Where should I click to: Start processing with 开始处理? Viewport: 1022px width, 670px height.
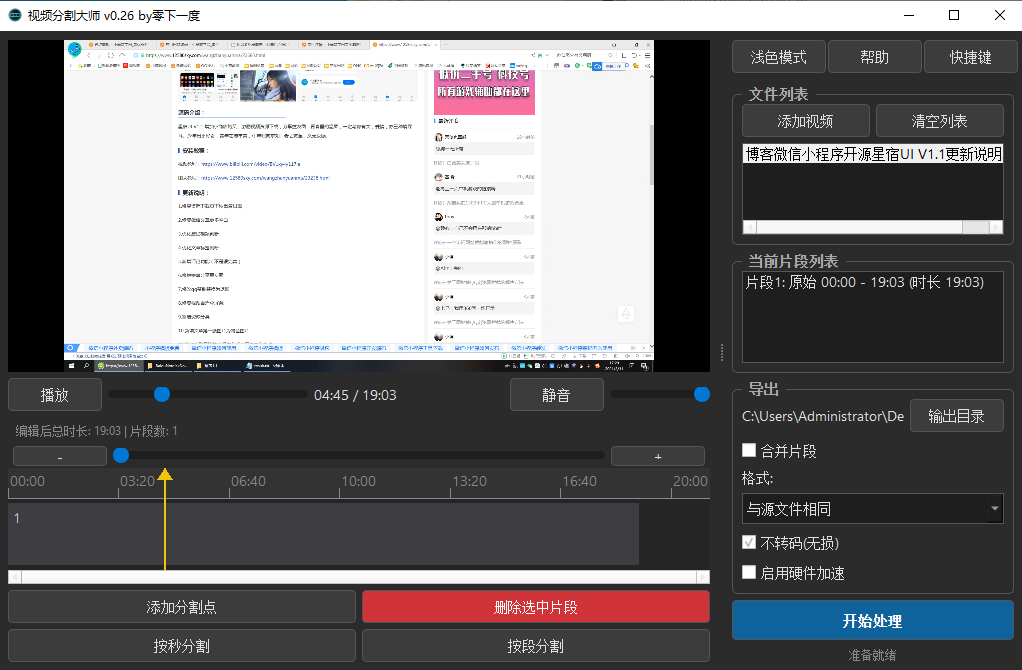coord(871,620)
